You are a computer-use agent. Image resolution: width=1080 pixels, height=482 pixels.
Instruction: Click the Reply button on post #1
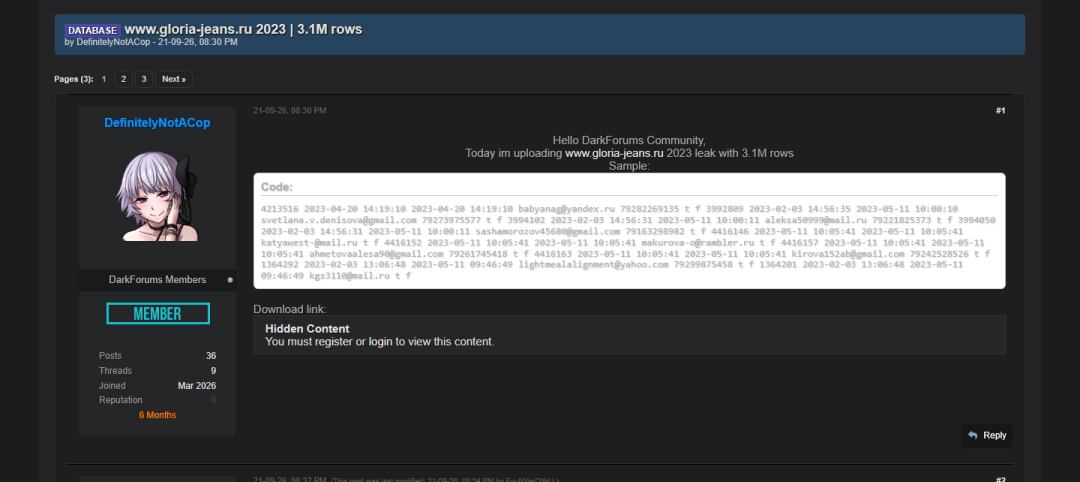pyautogui.click(x=987, y=435)
